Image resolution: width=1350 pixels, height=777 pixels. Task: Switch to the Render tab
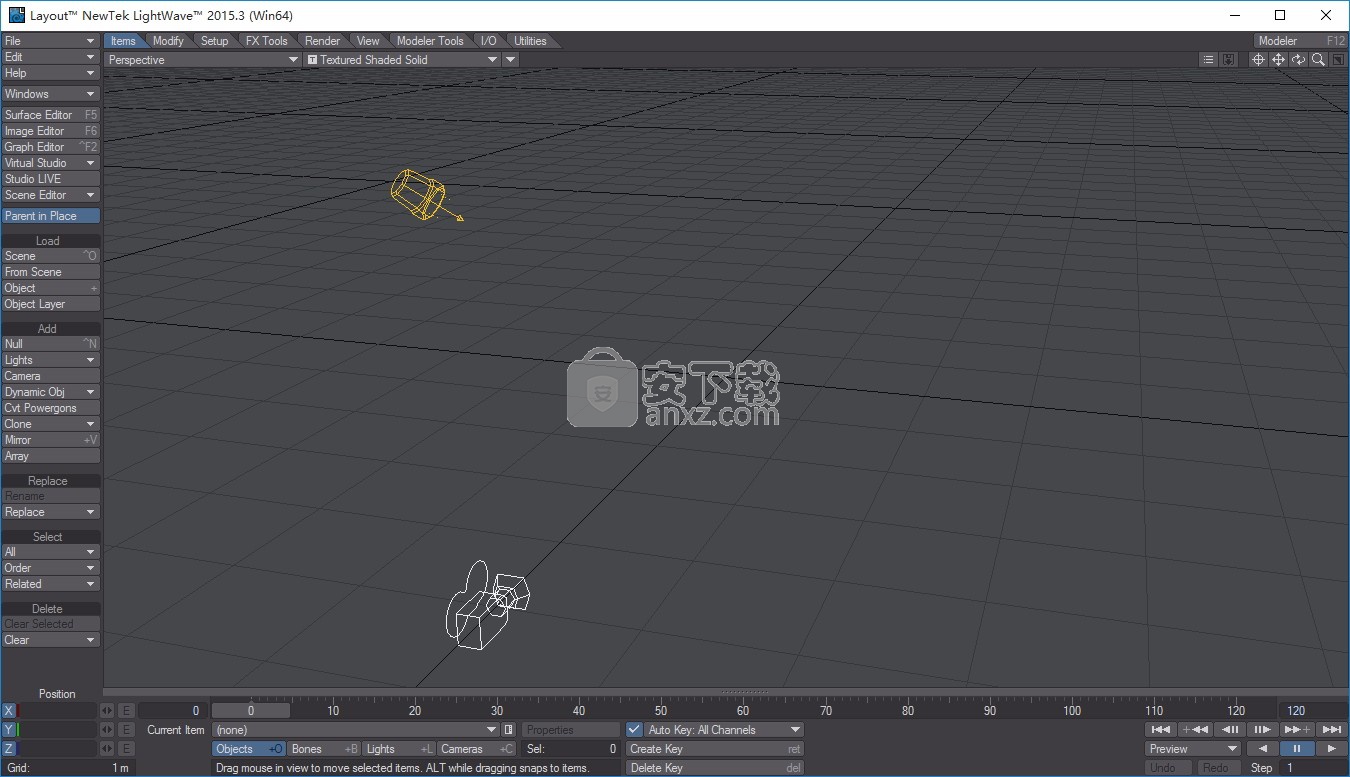[x=322, y=41]
